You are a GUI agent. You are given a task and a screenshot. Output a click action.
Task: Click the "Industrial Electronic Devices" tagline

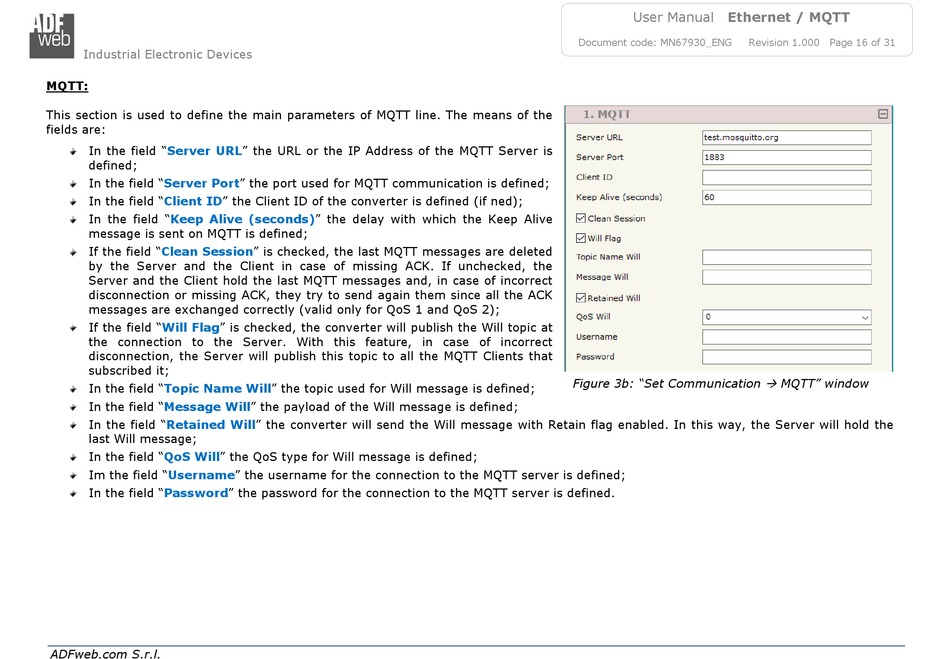(168, 55)
